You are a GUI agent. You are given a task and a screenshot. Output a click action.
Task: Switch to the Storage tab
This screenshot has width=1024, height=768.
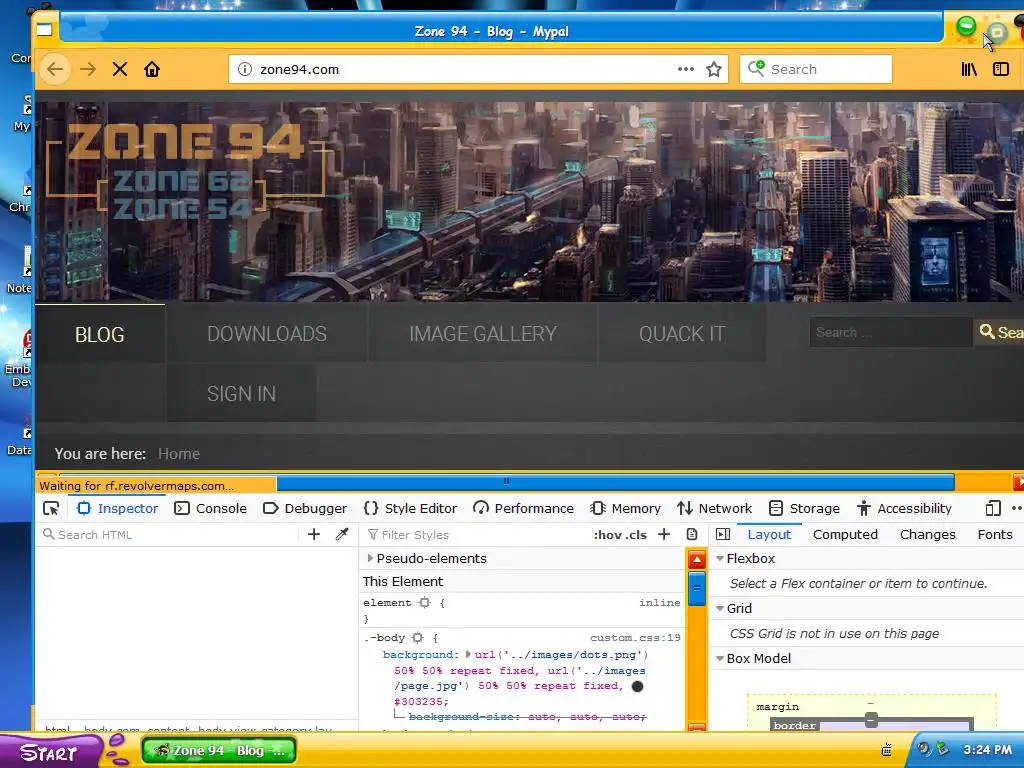coord(805,508)
